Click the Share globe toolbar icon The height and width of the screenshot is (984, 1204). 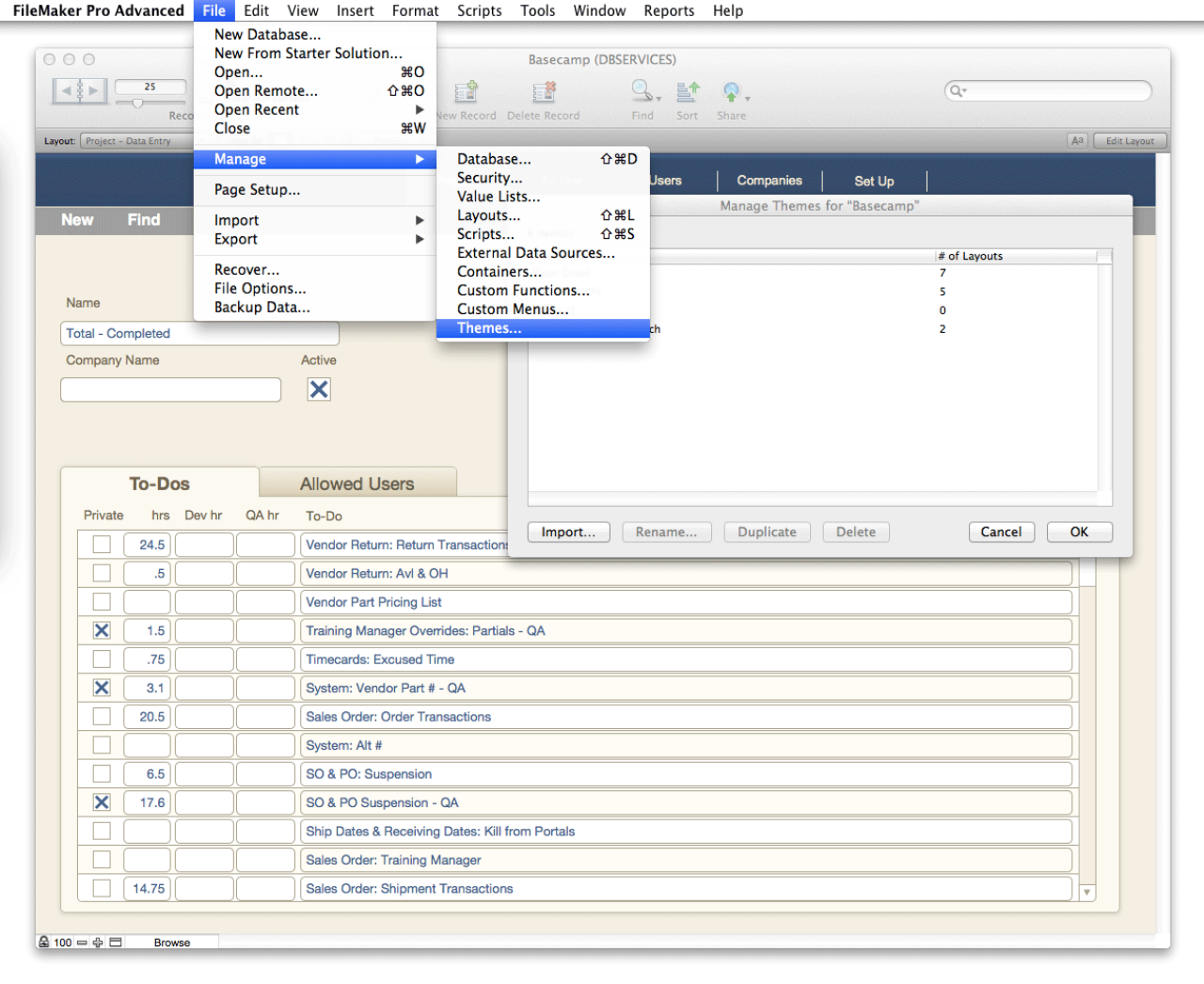pyautogui.click(x=731, y=91)
